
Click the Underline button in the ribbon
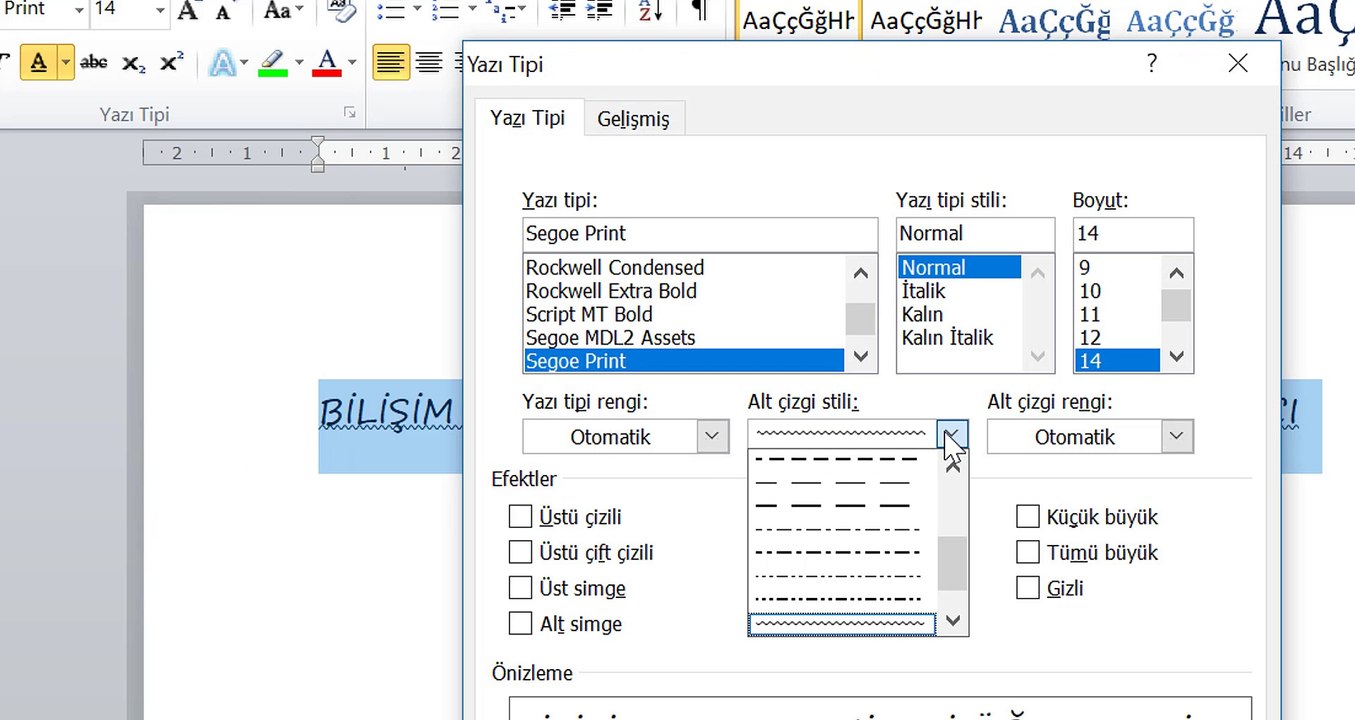(37, 63)
